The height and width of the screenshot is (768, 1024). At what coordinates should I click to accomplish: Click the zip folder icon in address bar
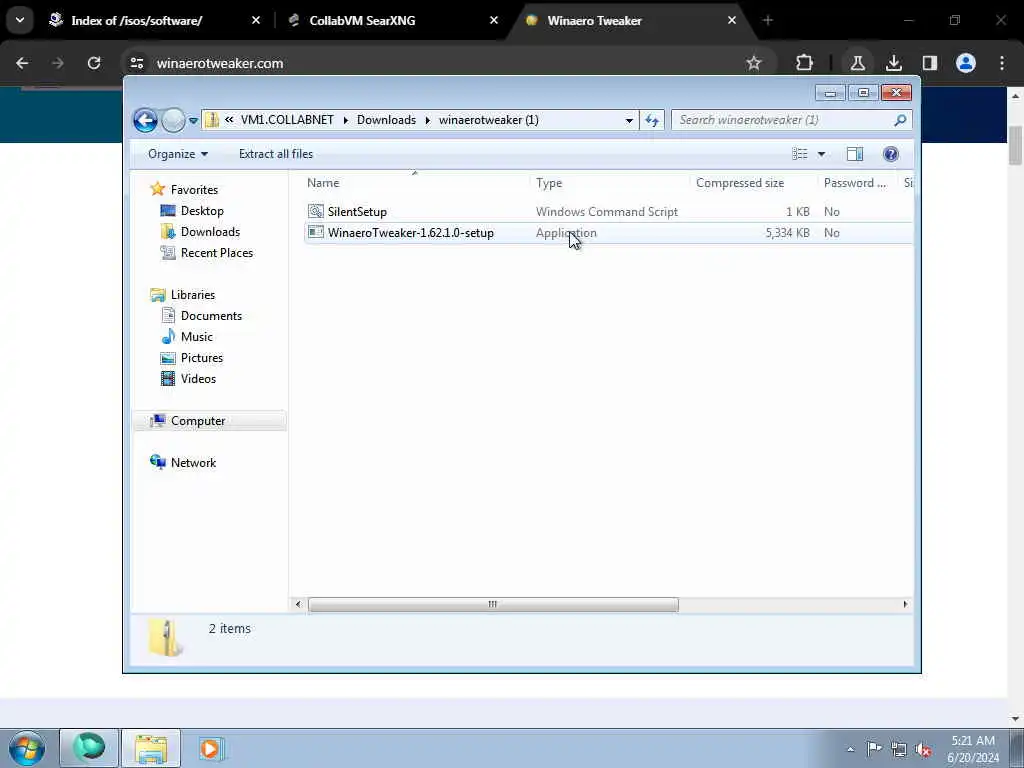[212, 120]
